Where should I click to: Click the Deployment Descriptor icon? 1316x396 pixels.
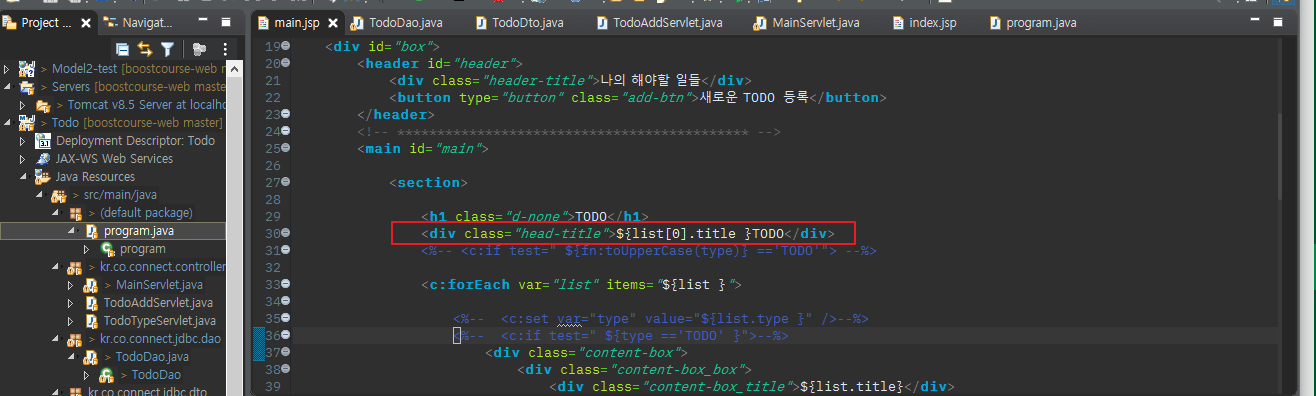tap(43, 141)
